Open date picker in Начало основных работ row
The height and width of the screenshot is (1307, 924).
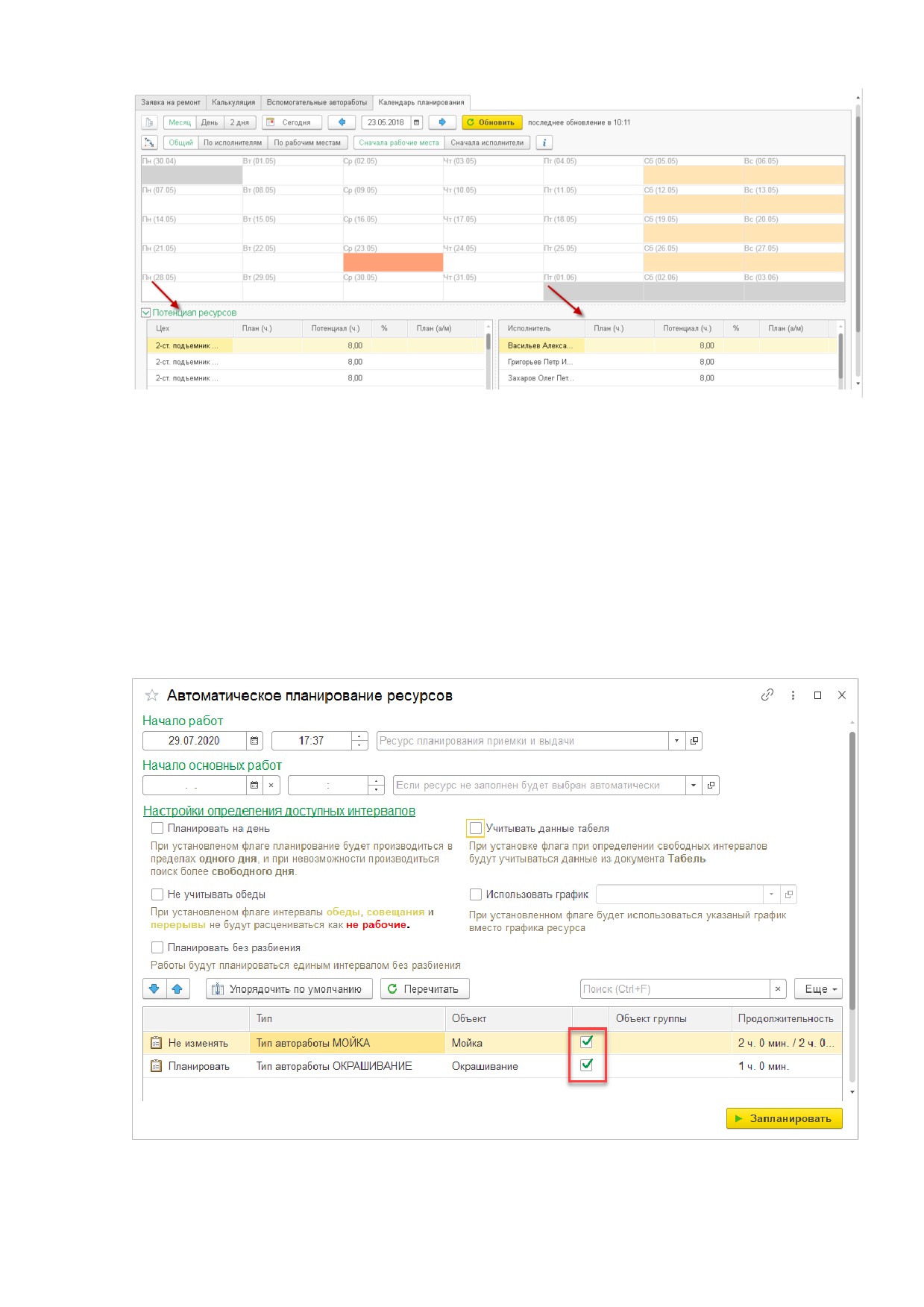254,786
